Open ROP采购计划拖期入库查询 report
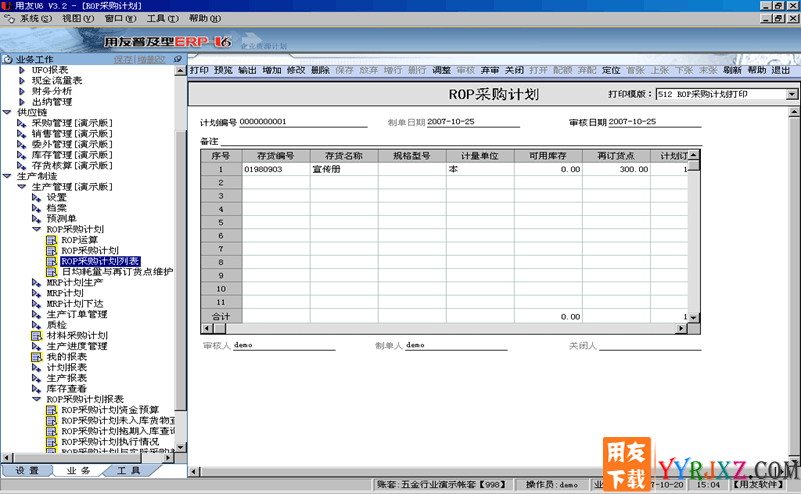Image resolution: width=801 pixels, height=494 pixels. [x=118, y=431]
